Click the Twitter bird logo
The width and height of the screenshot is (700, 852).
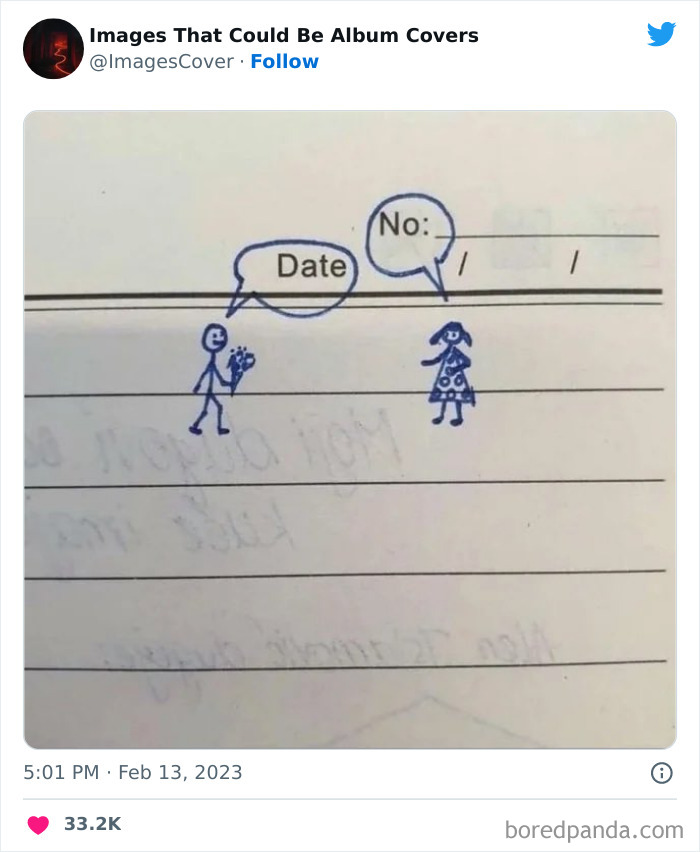point(661,34)
